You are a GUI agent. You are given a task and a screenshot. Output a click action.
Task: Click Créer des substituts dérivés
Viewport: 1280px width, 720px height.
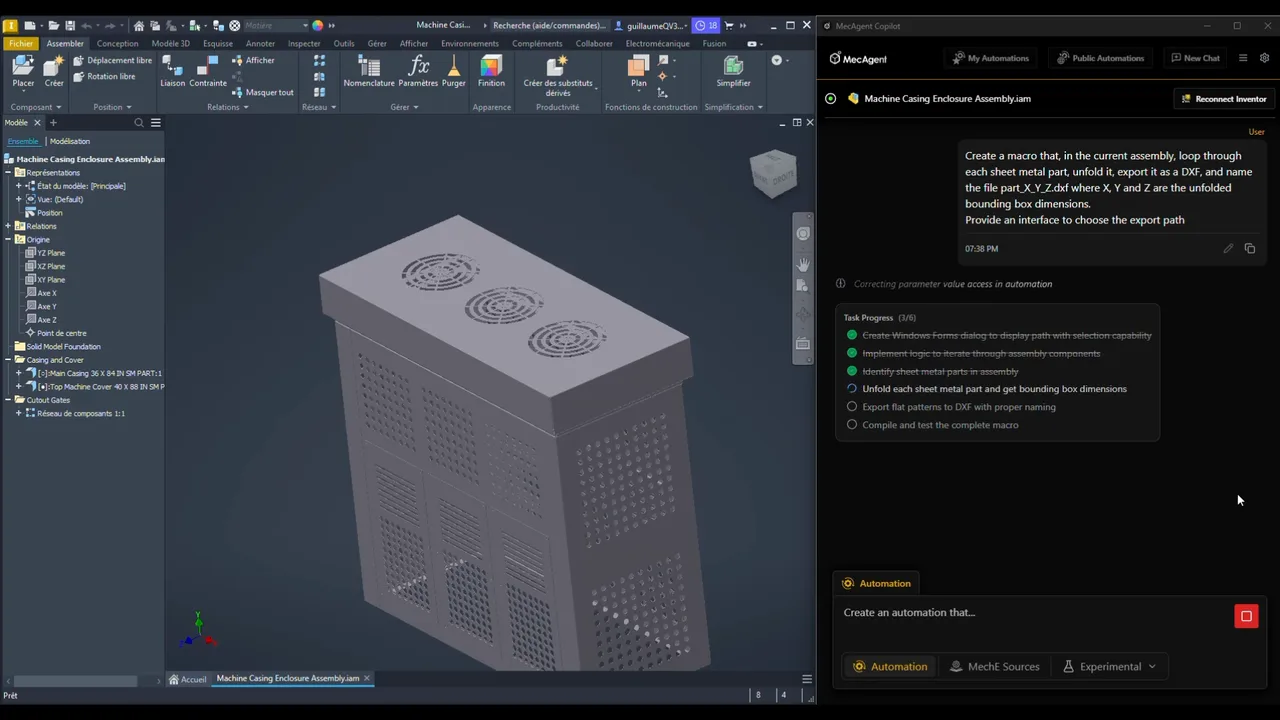pyautogui.click(x=558, y=75)
